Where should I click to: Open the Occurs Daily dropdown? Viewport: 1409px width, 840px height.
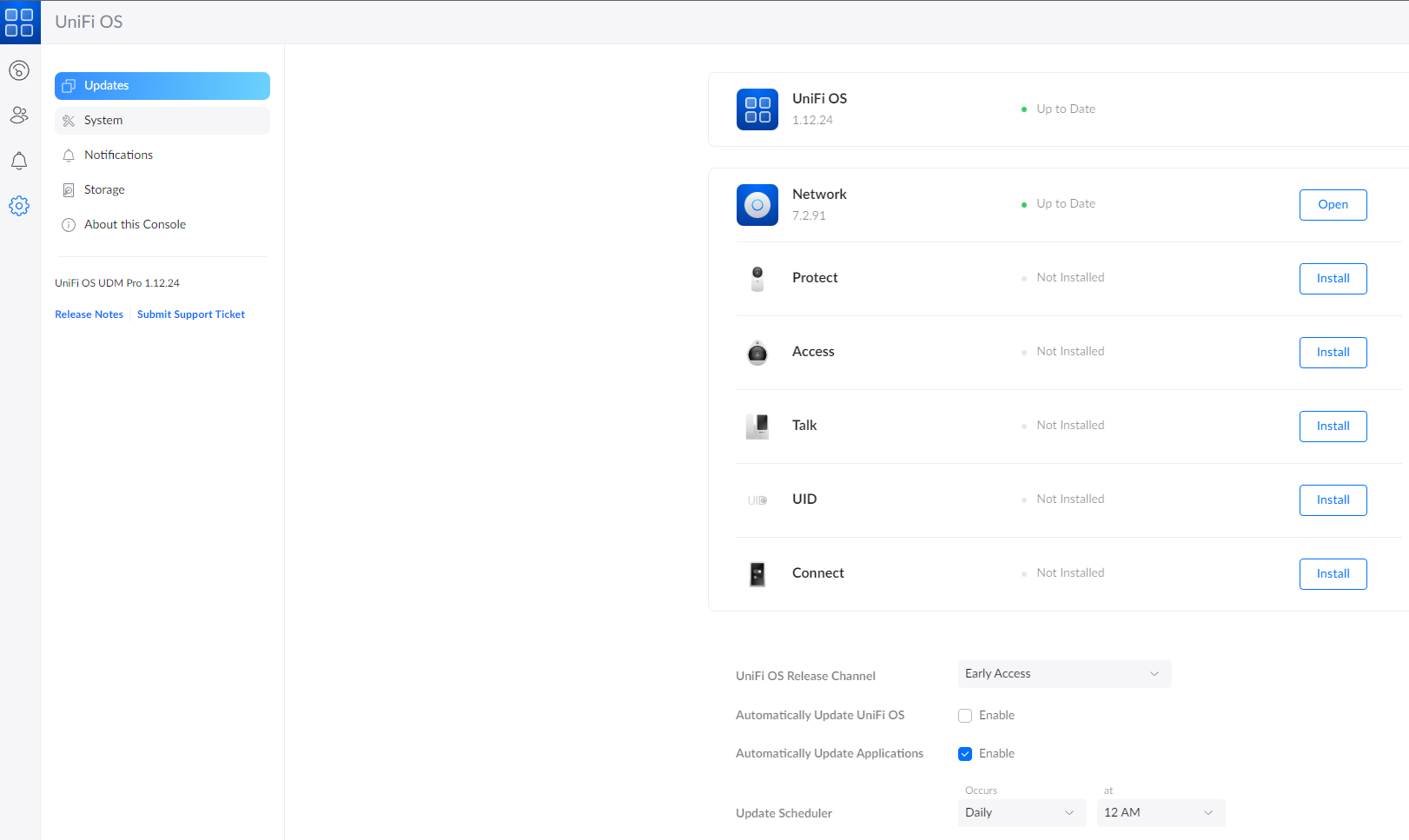1020,813
